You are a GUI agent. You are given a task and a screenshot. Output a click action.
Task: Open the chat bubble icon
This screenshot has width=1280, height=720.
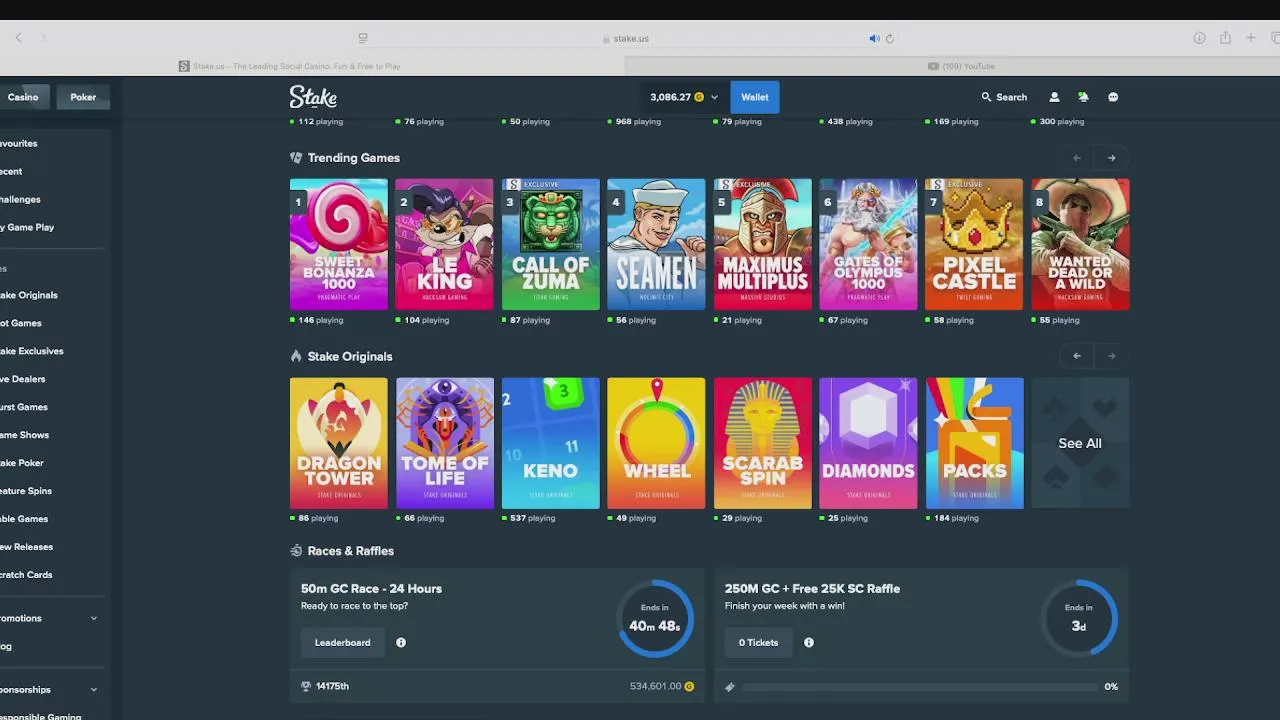pos(1113,97)
